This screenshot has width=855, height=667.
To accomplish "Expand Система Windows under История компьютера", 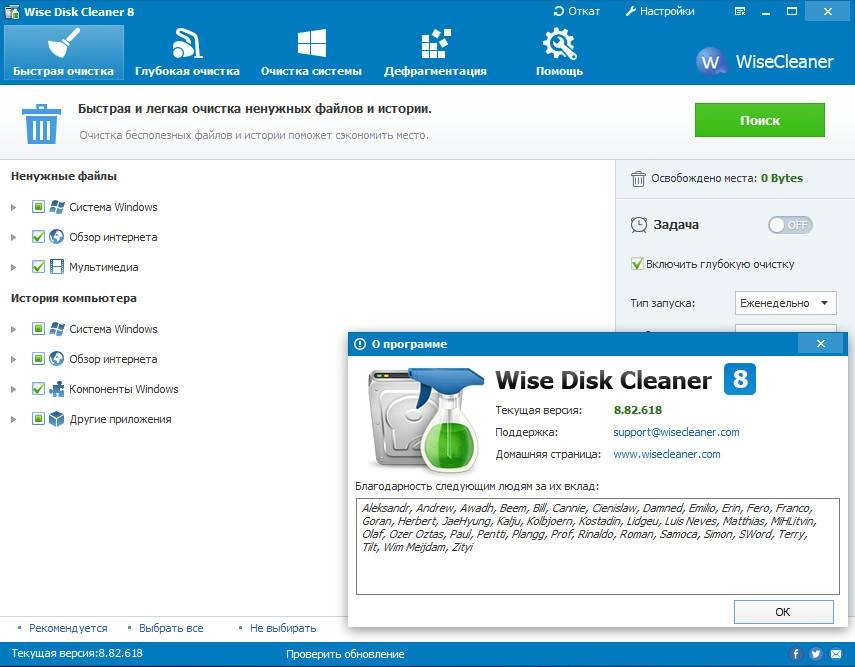I will pos(14,329).
